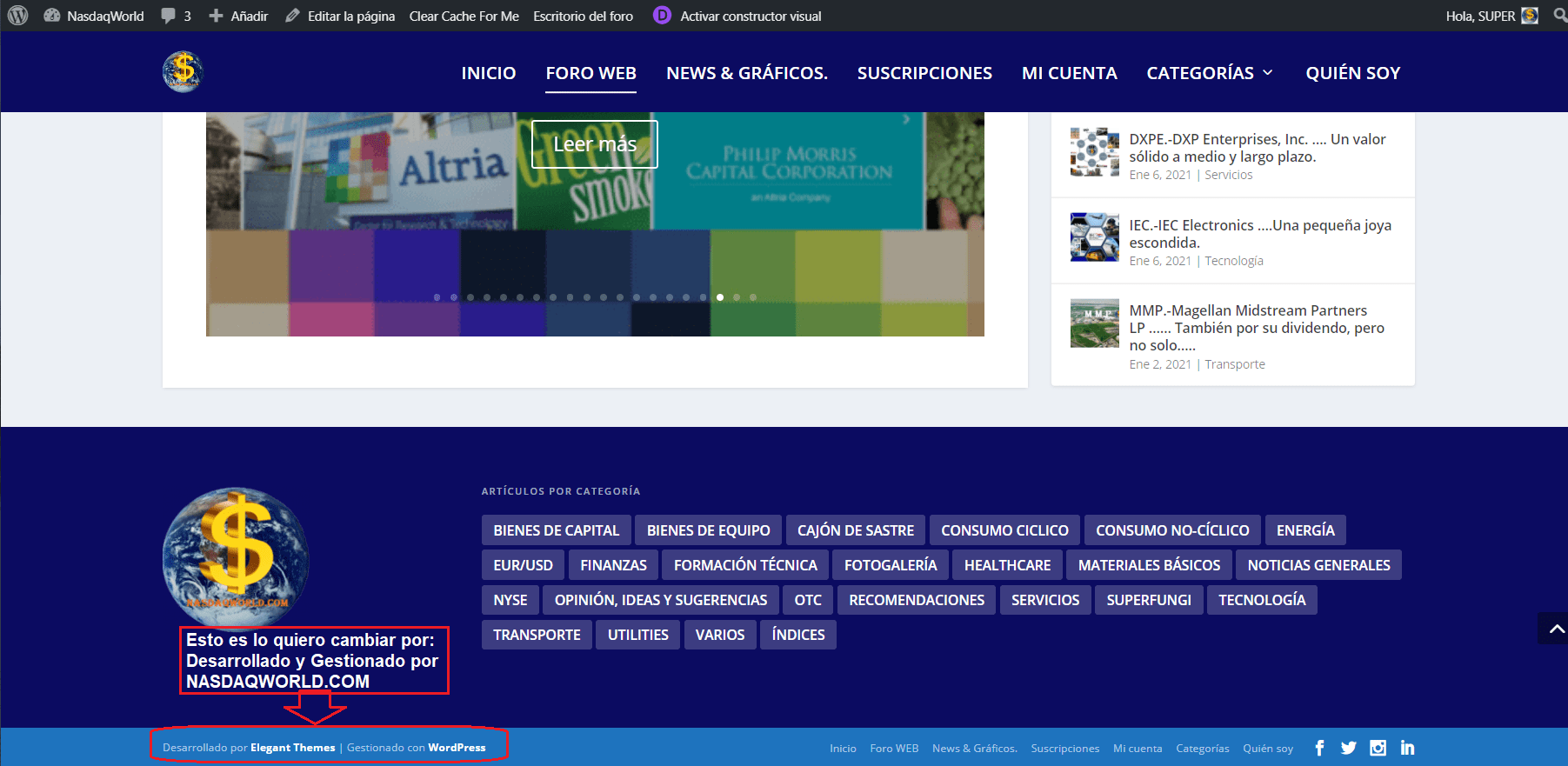Click CONSUMO NO-CÍCLICO category tag
The image size is (1568, 766).
pos(1172,530)
